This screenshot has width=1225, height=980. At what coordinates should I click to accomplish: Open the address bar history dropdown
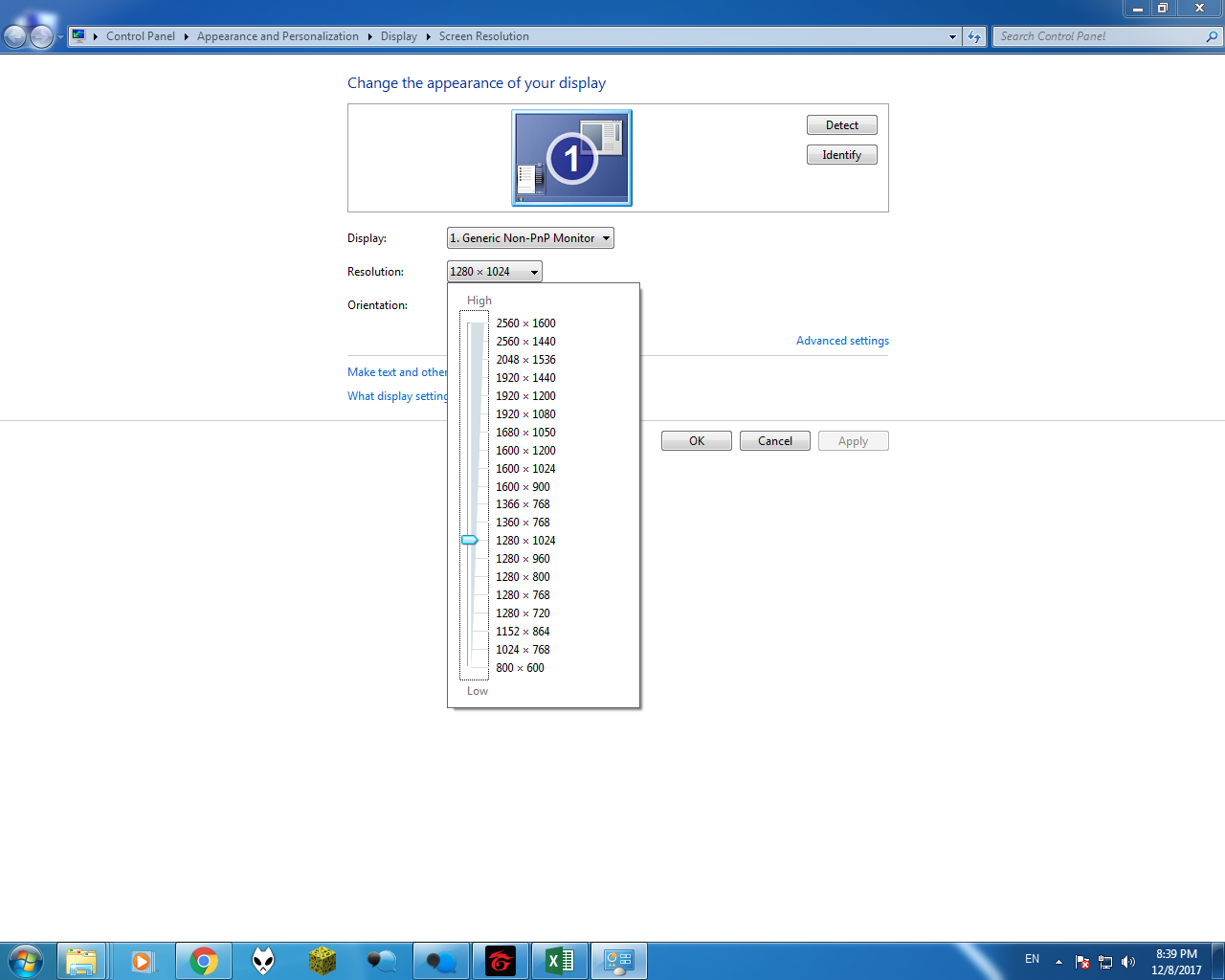click(x=952, y=36)
